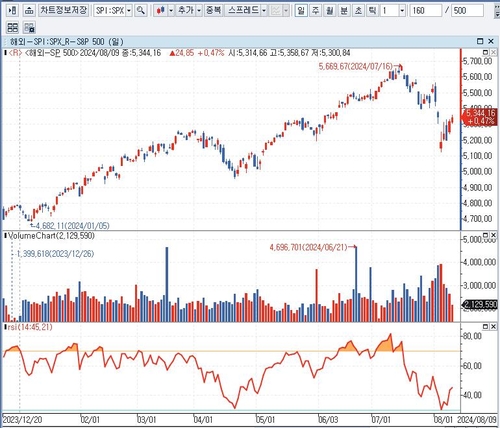The width and height of the screenshot is (500, 428).
Task: Select the 틱 tick period tab
Action: coord(372,11)
